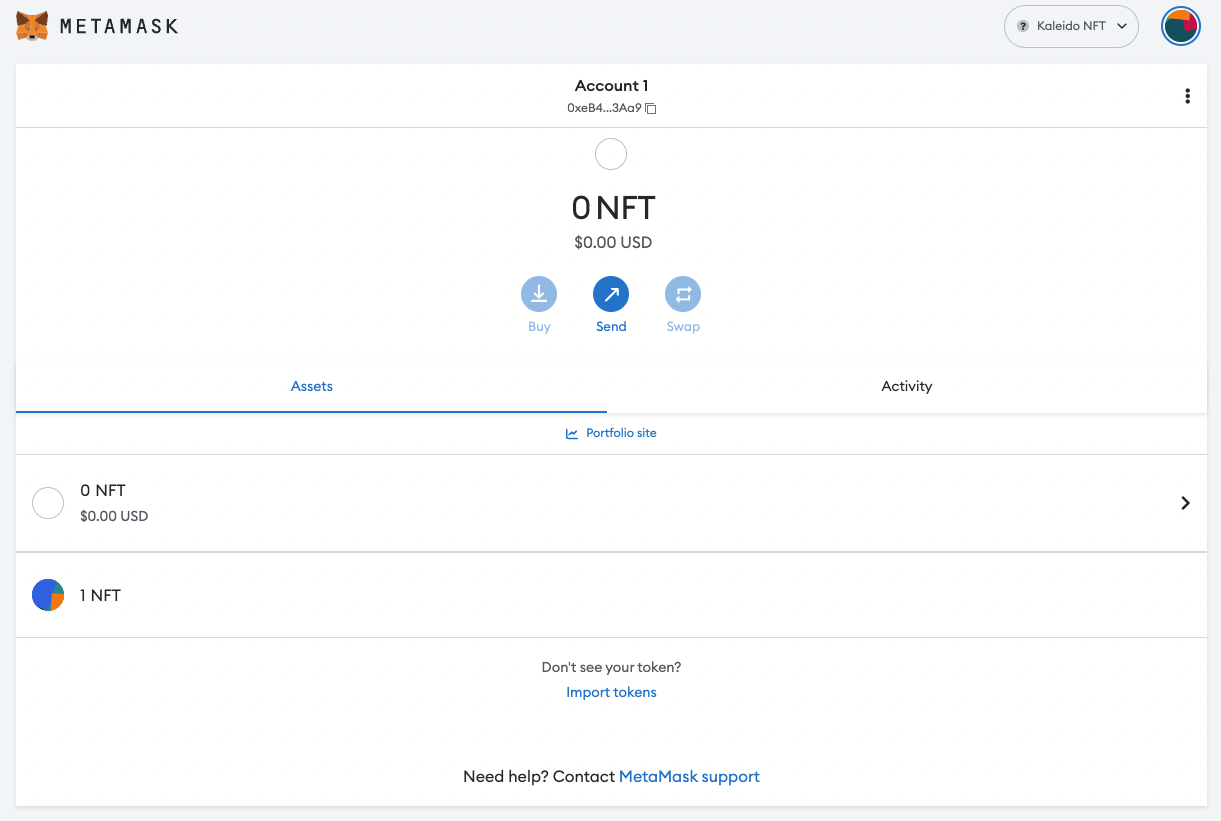Click the 1 NFT token pie icon
The height and width of the screenshot is (821, 1221).
[x=47, y=594]
